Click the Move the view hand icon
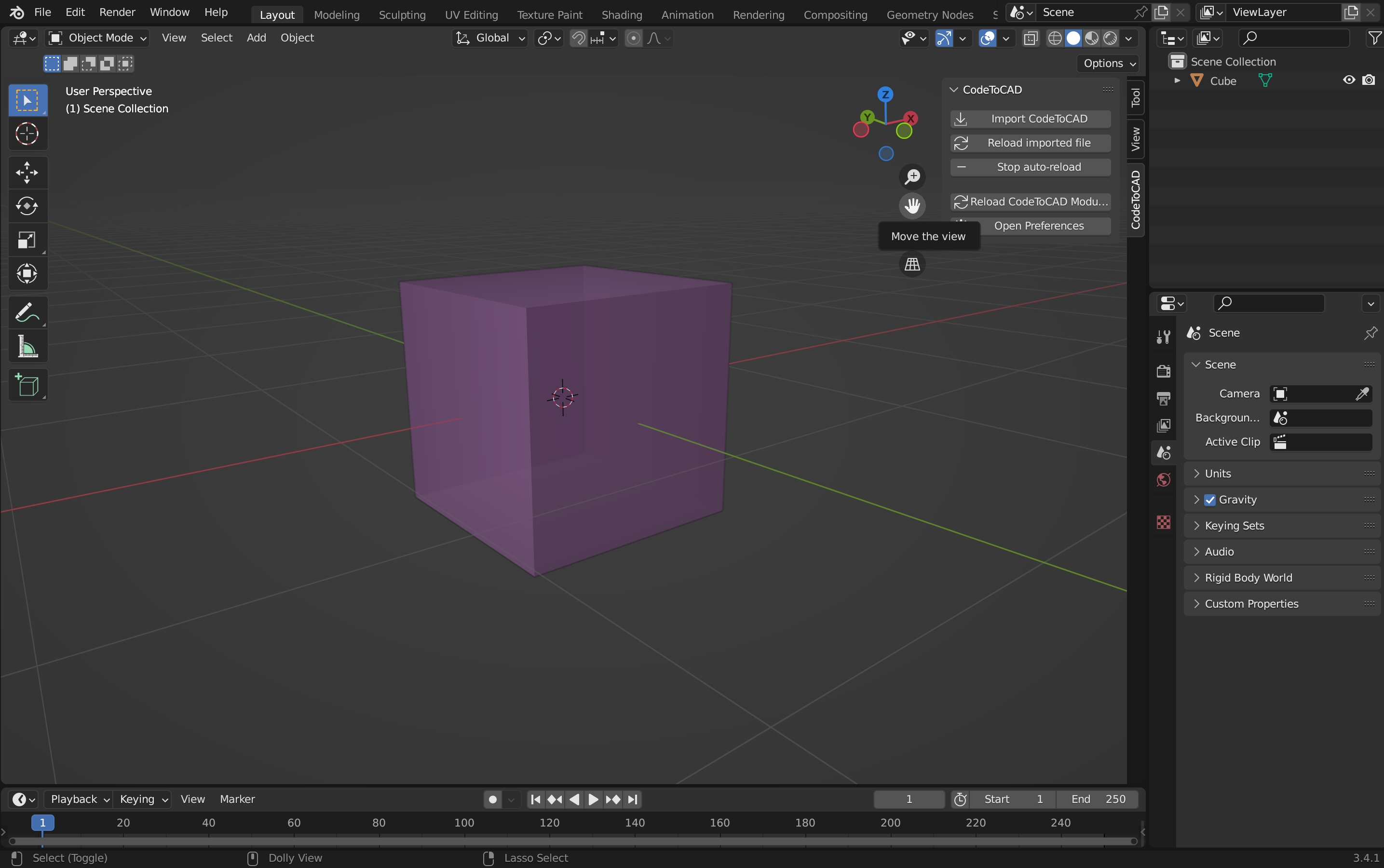 point(912,205)
